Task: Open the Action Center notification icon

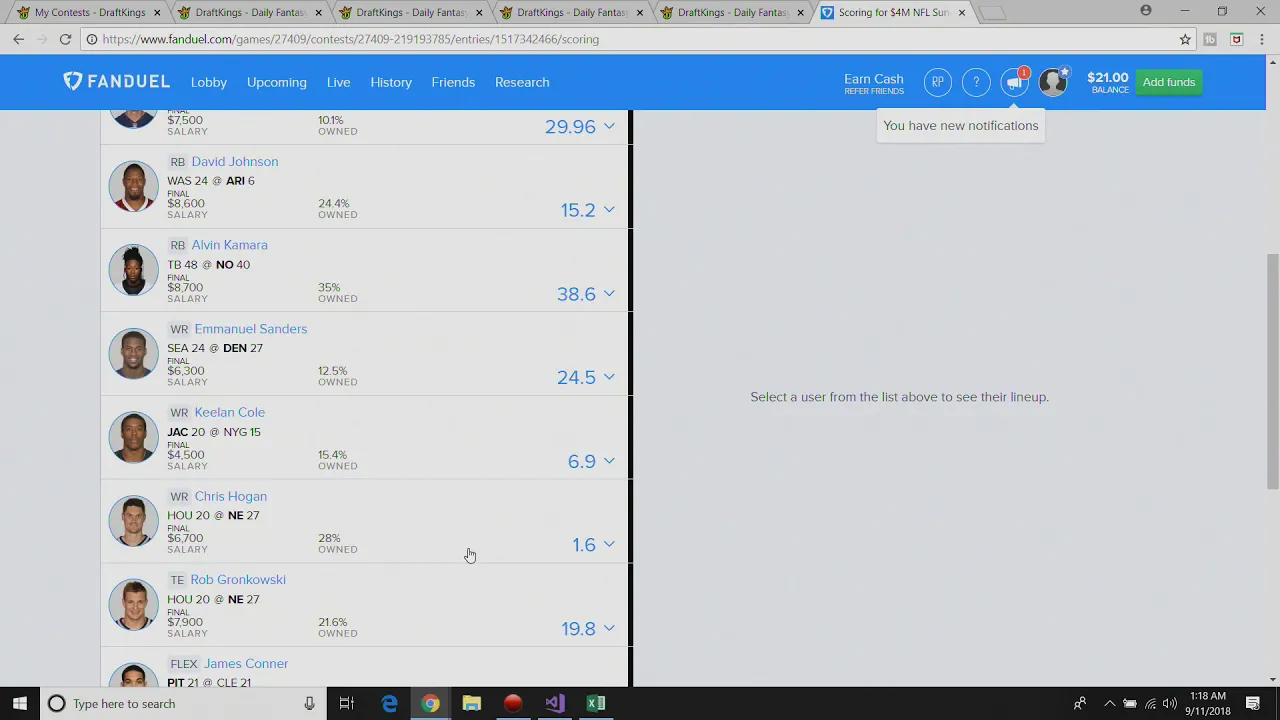Action: 1253,704
